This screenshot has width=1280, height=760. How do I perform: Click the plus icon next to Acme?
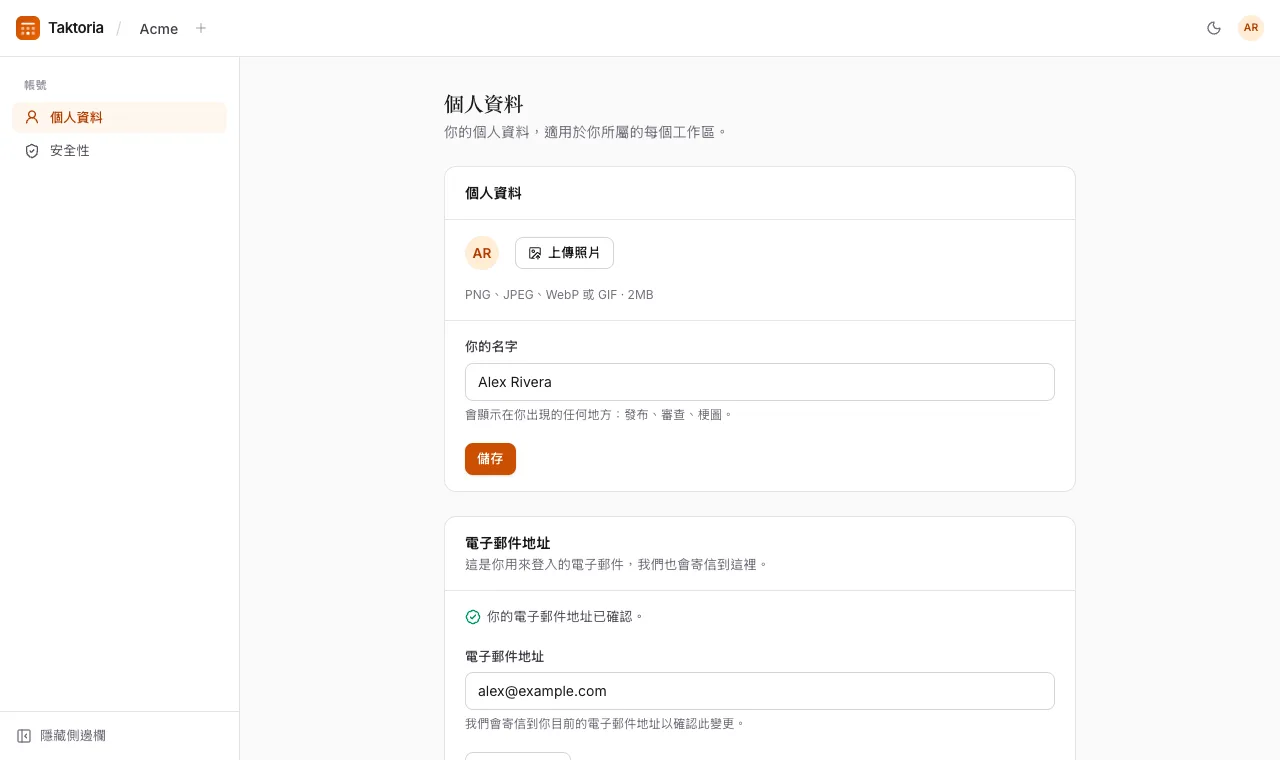(x=201, y=28)
